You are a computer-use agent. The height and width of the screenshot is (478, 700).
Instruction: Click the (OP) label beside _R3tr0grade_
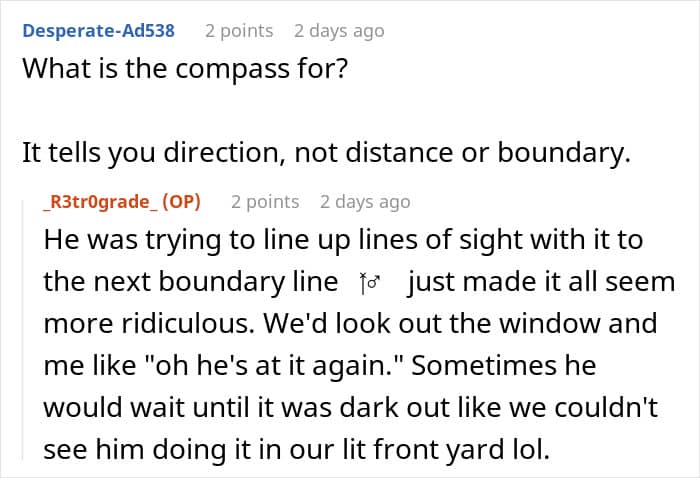[x=181, y=202]
